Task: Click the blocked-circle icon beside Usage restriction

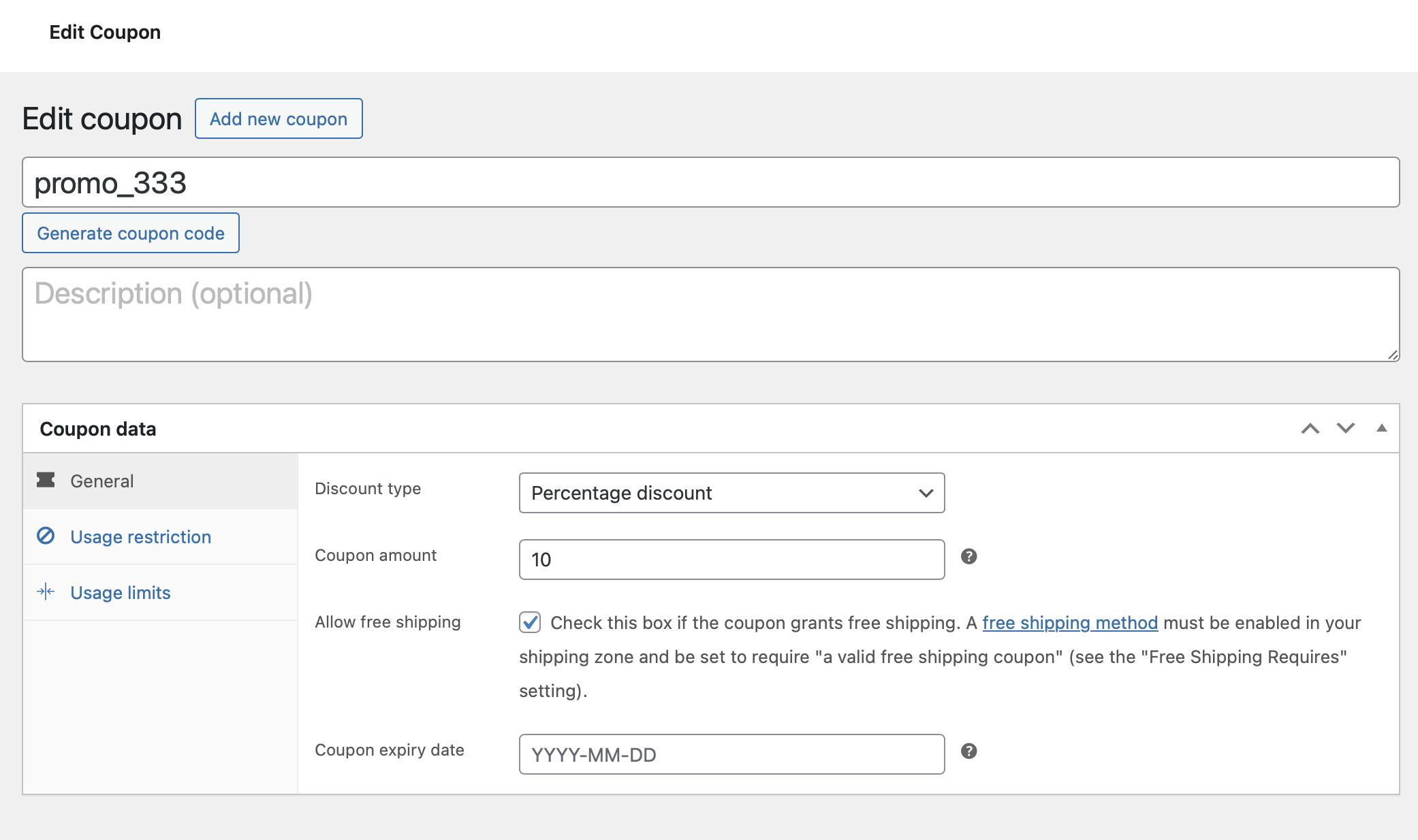Action: click(45, 536)
